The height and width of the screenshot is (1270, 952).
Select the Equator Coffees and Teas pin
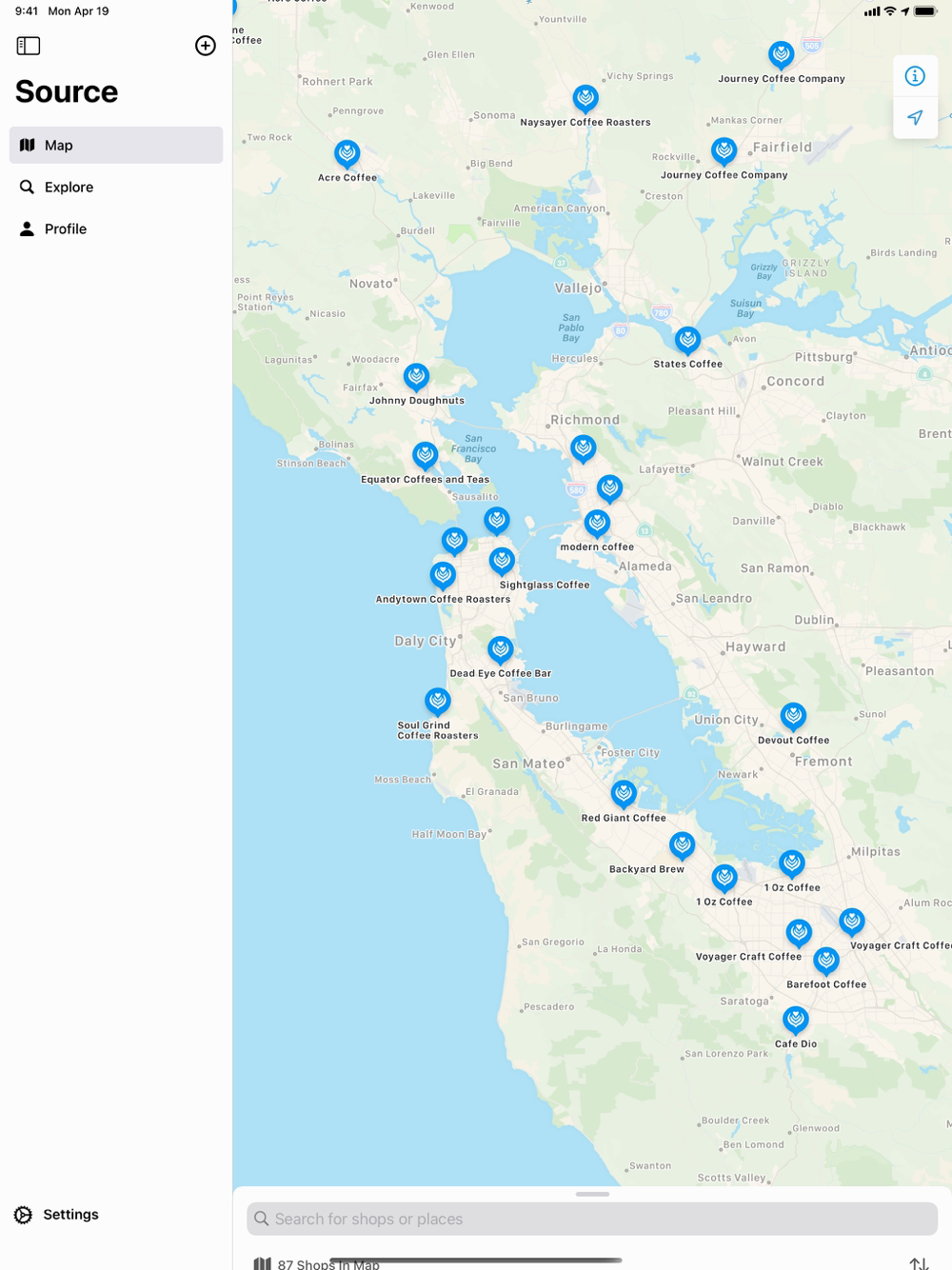point(426,456)
